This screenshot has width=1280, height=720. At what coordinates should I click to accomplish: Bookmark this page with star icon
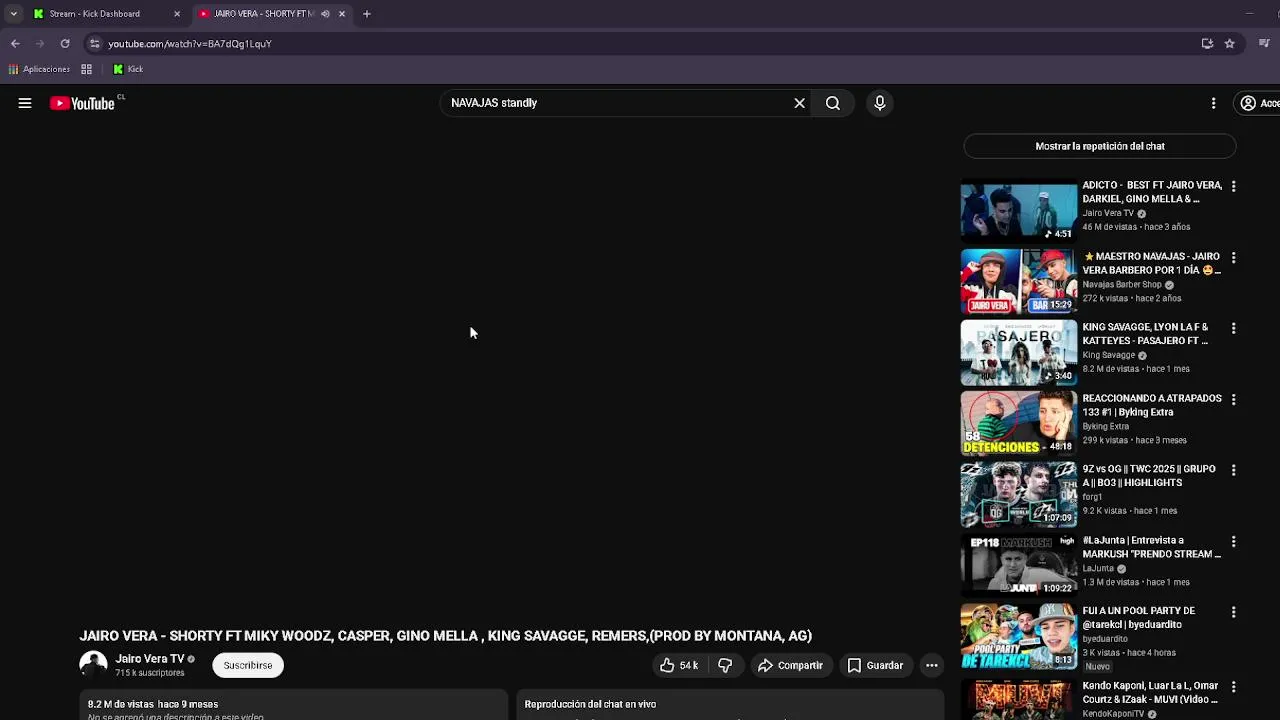1229,44
